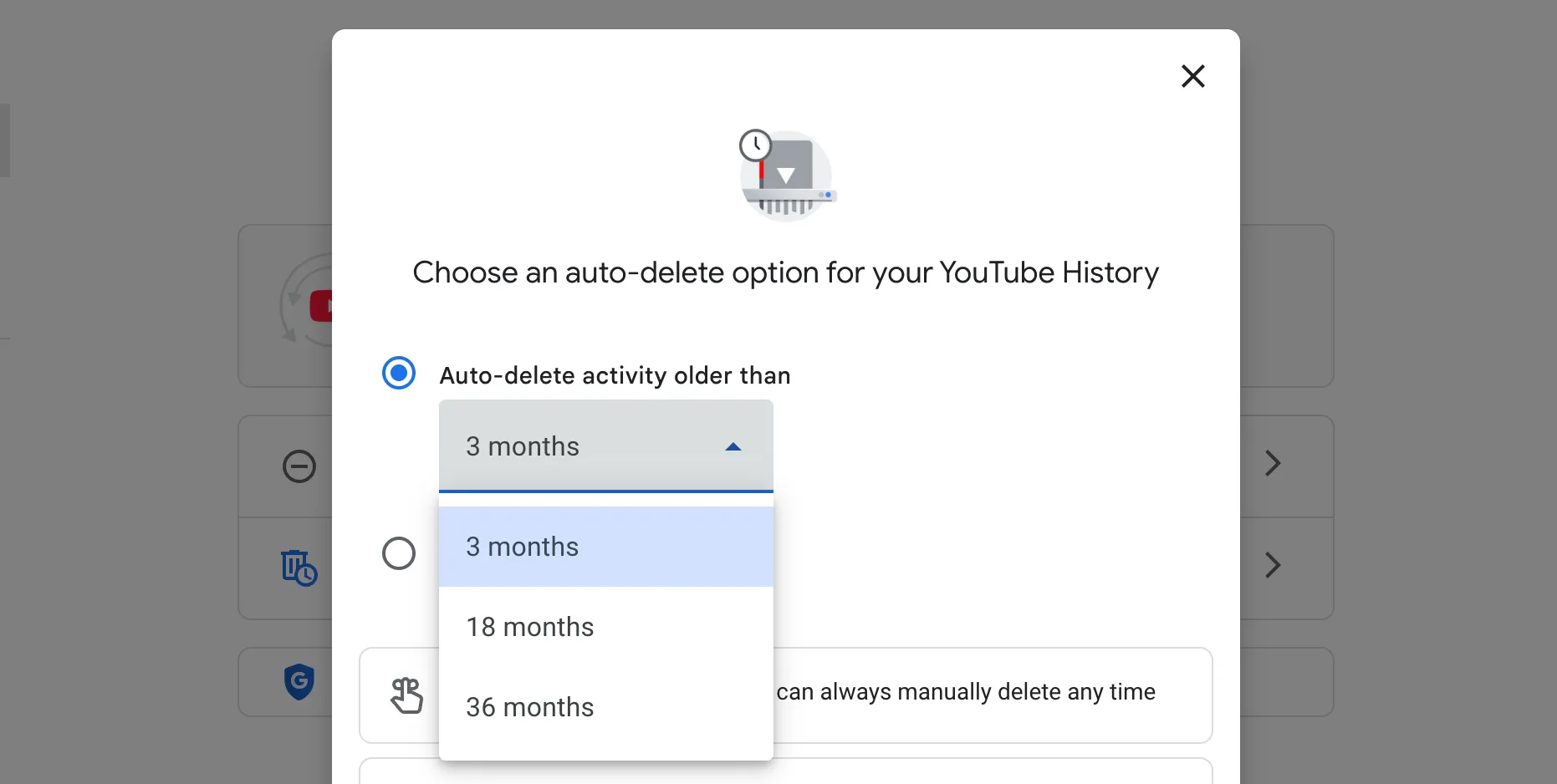This screenshot has height=784, width=1557.
Task: Collapse the "3 months" dropdown
Action: (x=605, y=446)
